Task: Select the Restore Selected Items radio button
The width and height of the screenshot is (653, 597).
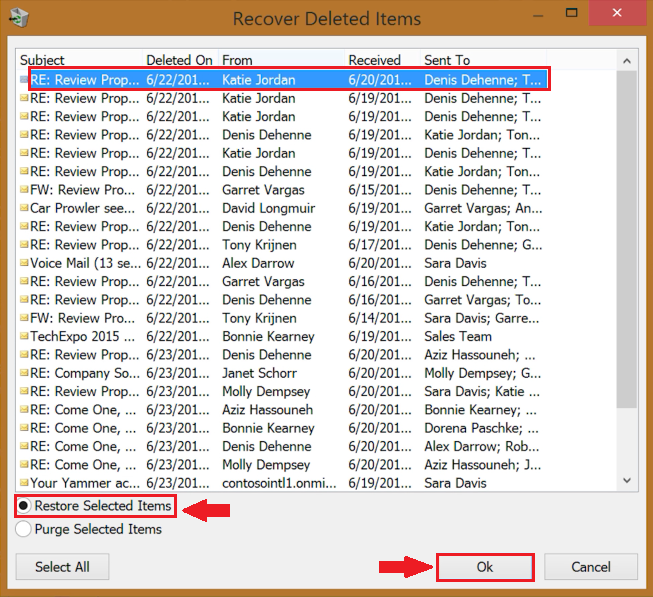Action: 23,506
